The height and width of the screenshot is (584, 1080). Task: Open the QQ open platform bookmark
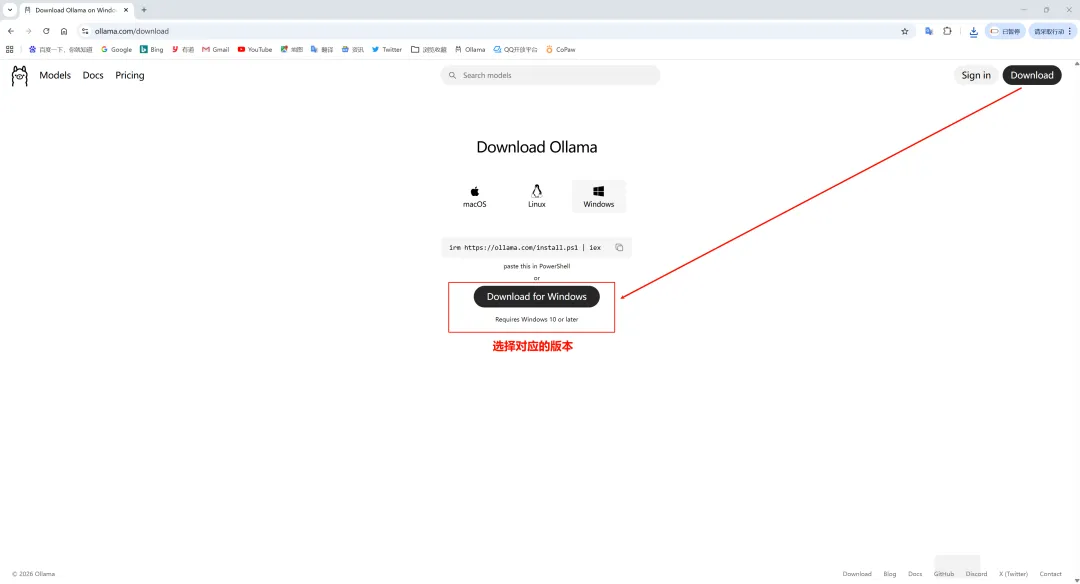(x=515, y=50)
